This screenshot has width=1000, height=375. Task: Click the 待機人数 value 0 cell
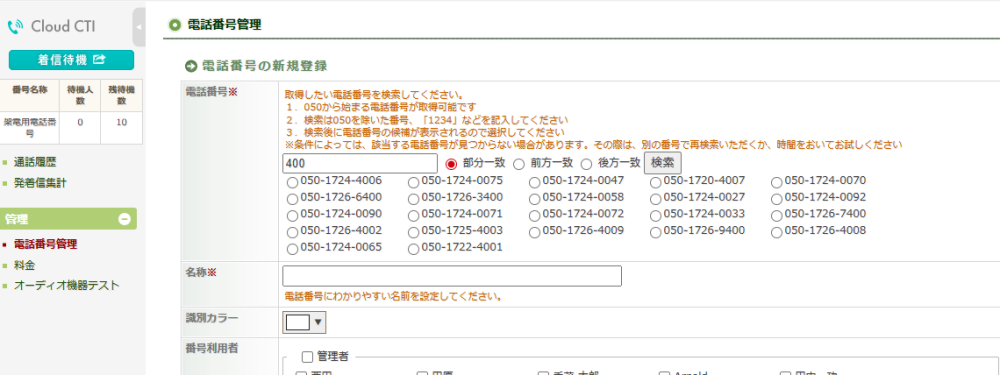[x=80, y=128]
